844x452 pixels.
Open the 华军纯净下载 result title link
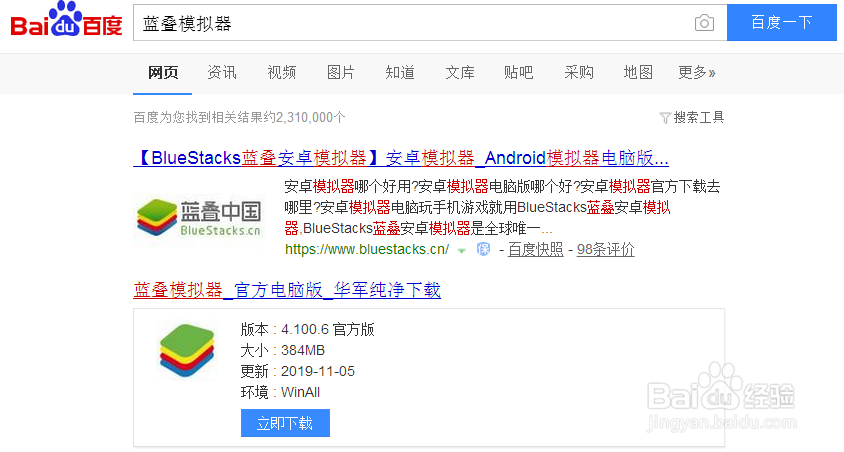(x=287, y=290)
